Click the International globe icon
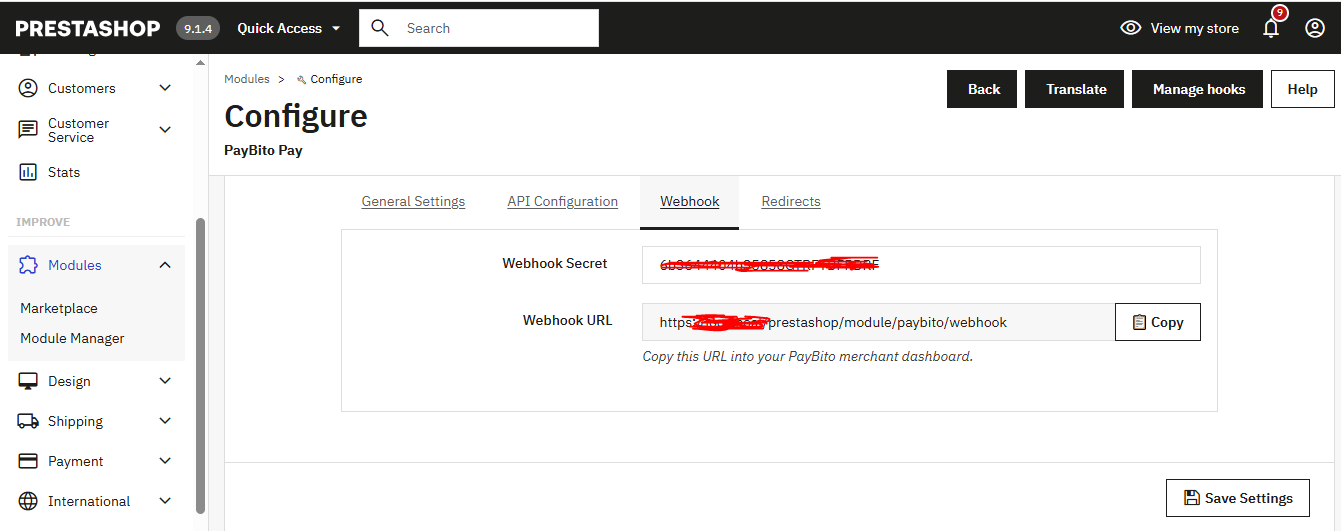The height and width of the screenshot is (531, 1341). (29, 501)
